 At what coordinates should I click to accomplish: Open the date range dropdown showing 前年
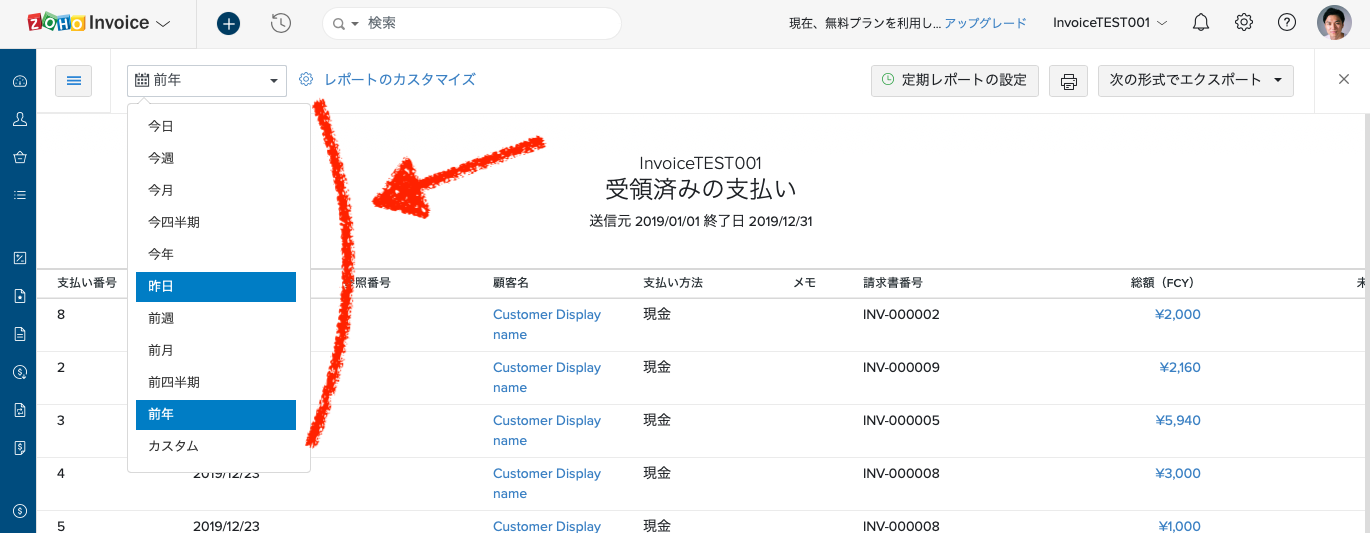pyautogui.click(x=207, y=81)
